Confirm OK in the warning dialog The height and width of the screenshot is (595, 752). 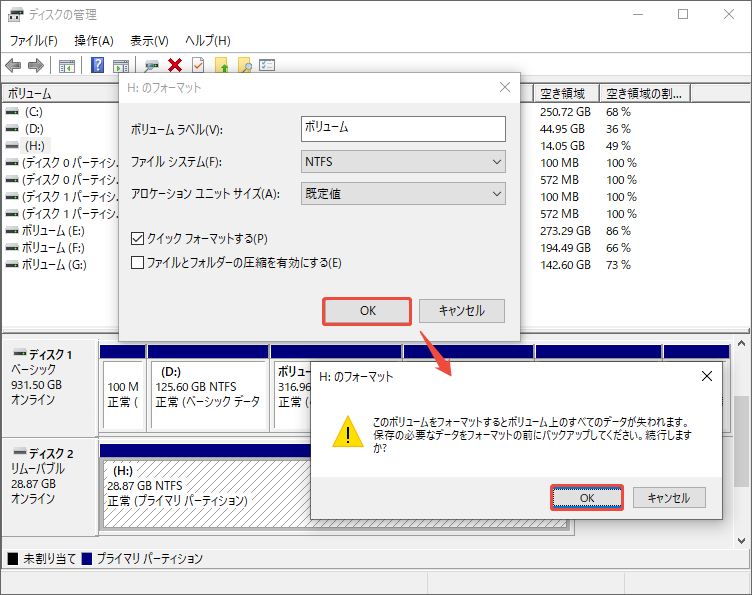(587, 498)
